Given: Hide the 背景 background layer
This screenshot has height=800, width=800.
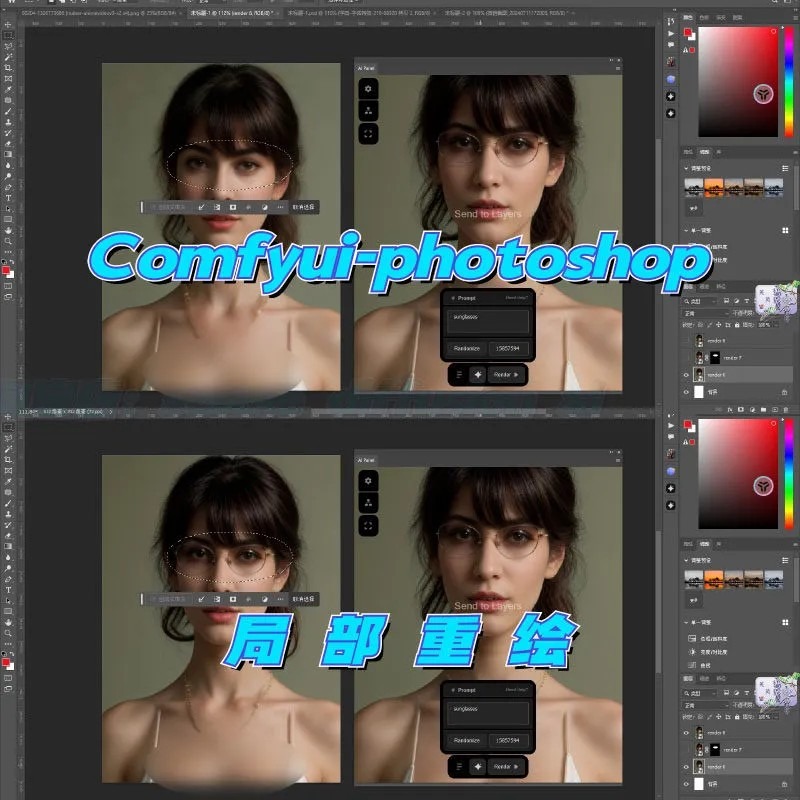Looking at the screenshot, I should click(x=686, y=391).
